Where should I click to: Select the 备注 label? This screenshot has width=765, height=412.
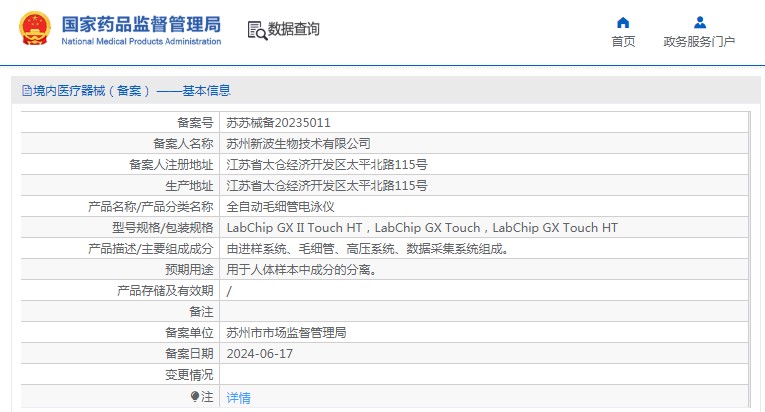coord(201,311)
